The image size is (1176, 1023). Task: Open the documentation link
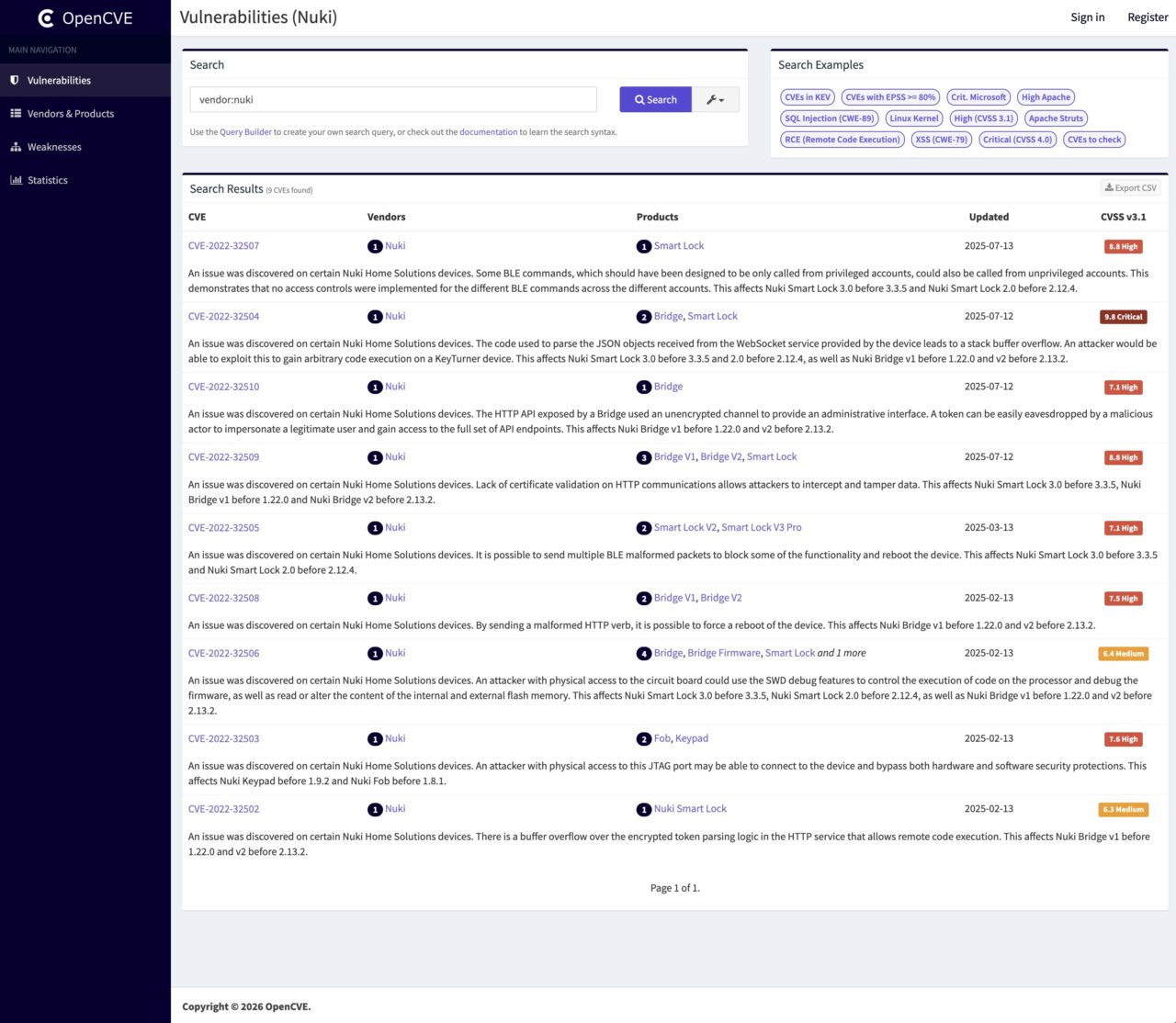coord(488,132)
